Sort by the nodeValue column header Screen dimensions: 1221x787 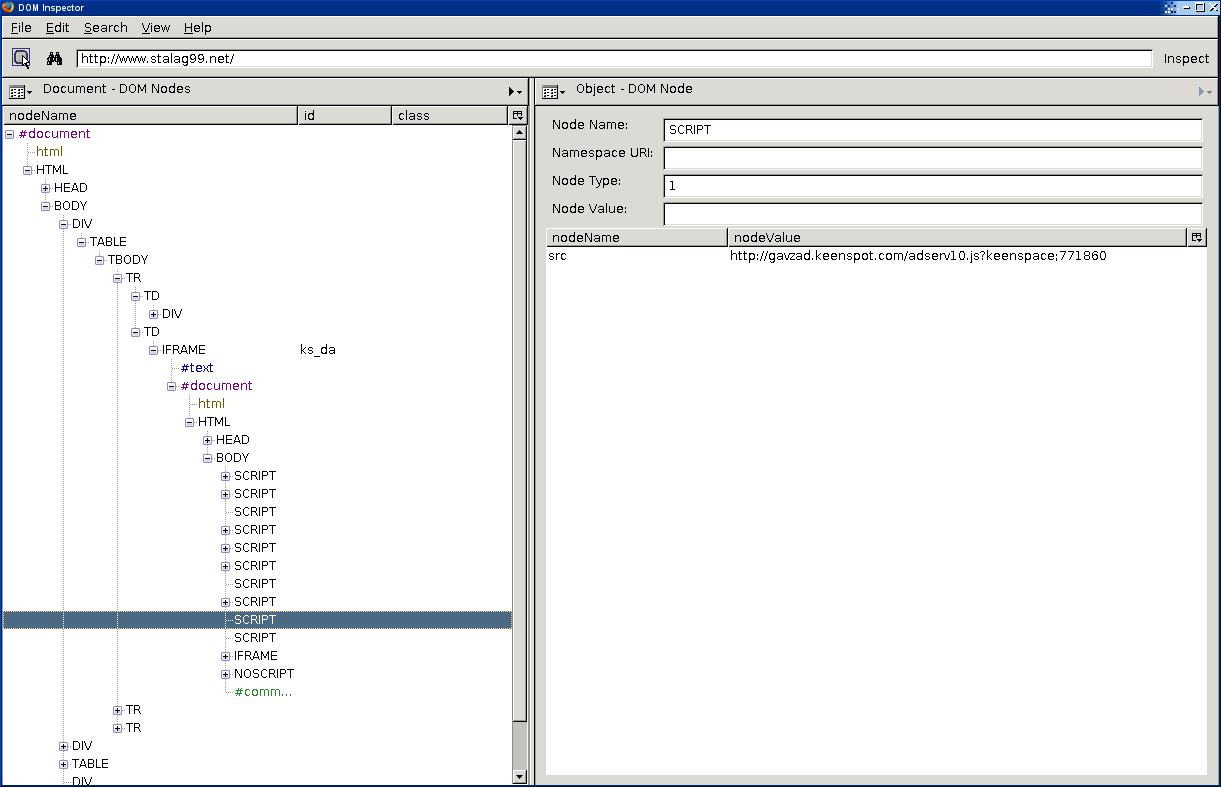(955, 237)
